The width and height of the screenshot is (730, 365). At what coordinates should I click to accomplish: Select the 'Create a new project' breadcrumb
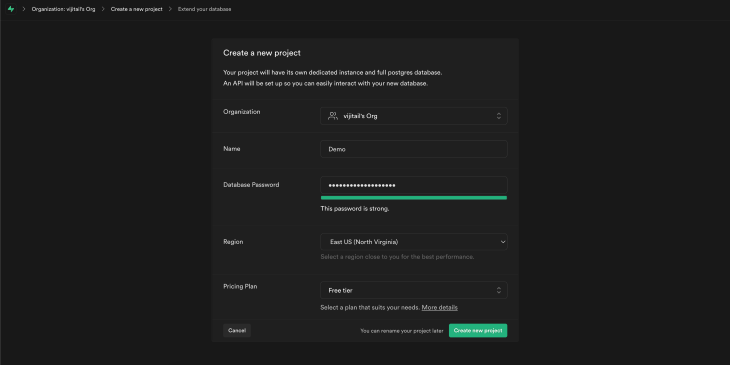[x=136, y=9]
